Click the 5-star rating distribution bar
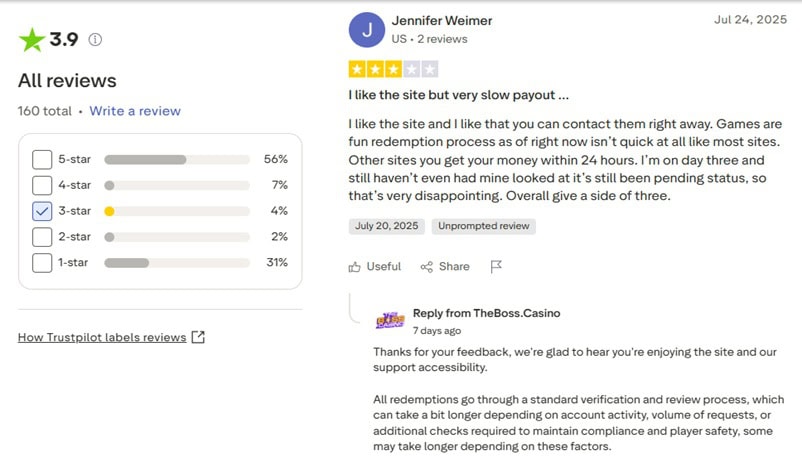Screen dimensions: 802x463 point(177,159)
